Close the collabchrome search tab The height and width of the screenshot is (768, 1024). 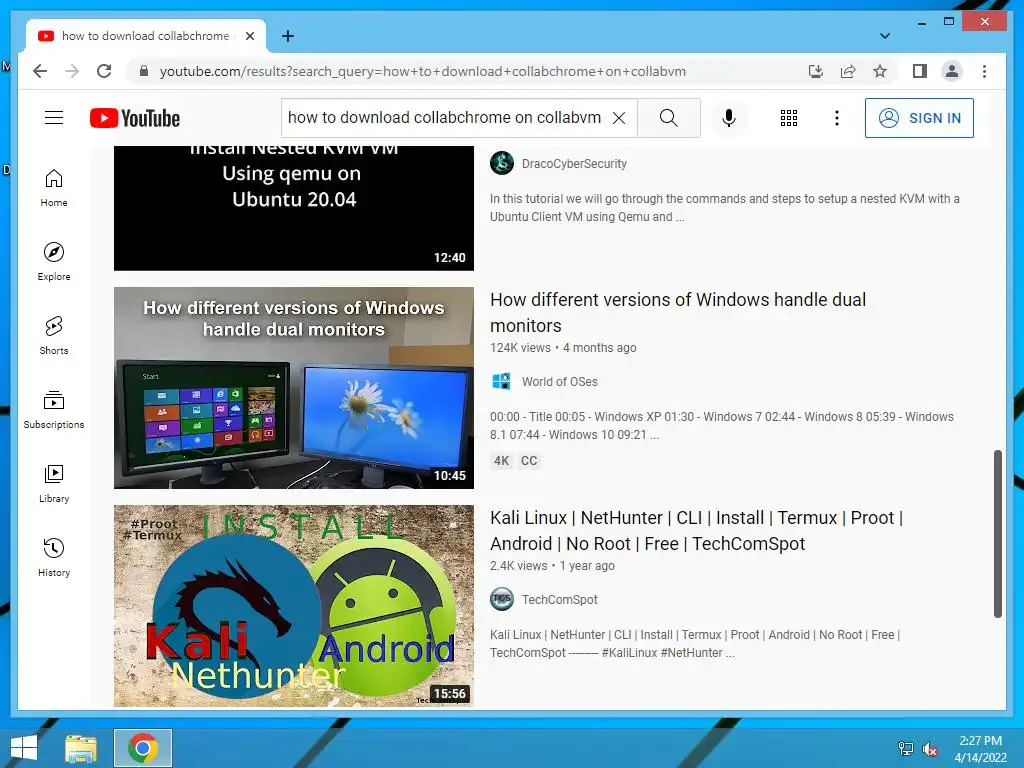coord(249,36)
